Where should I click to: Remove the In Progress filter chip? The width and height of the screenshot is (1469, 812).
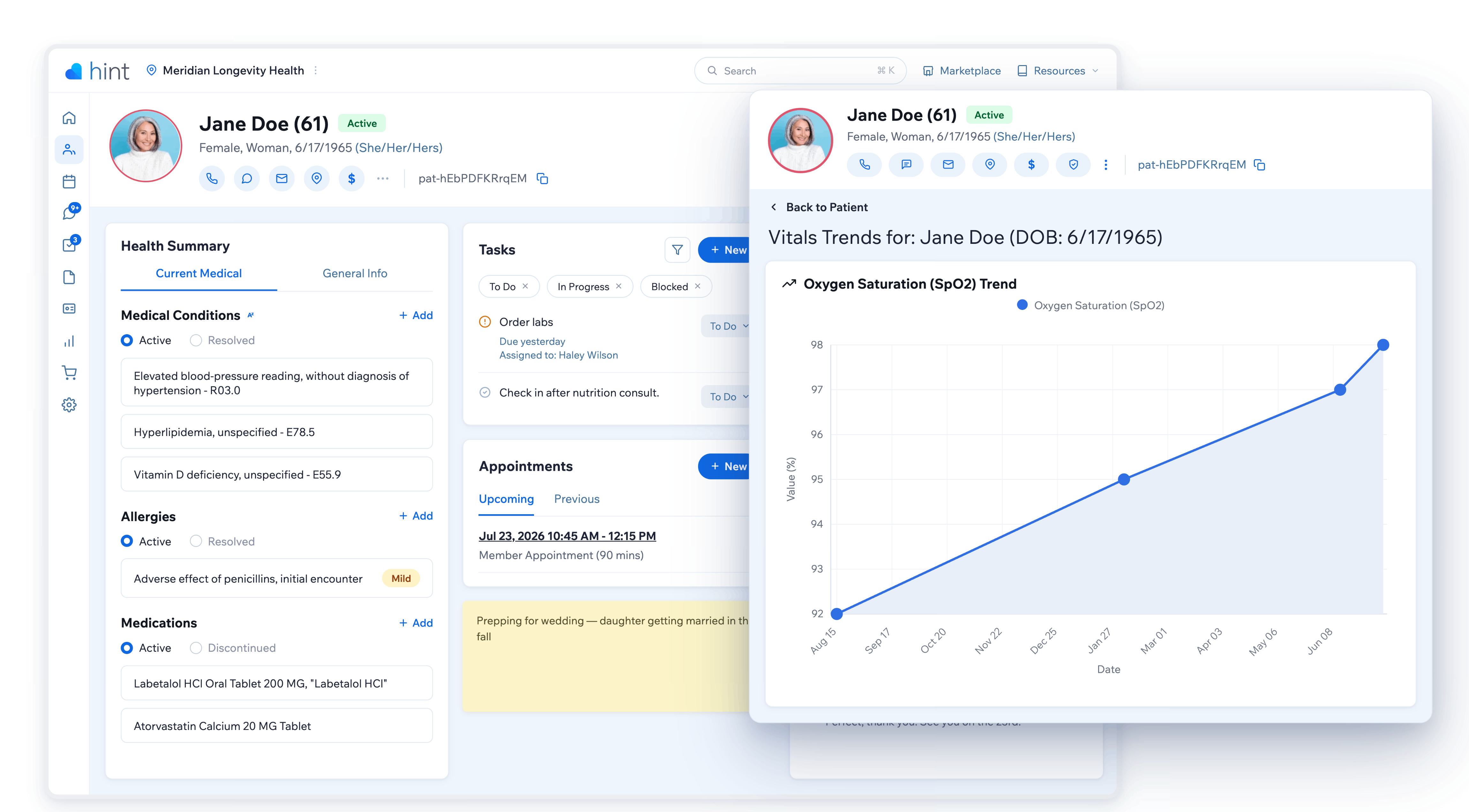(619, 286)
